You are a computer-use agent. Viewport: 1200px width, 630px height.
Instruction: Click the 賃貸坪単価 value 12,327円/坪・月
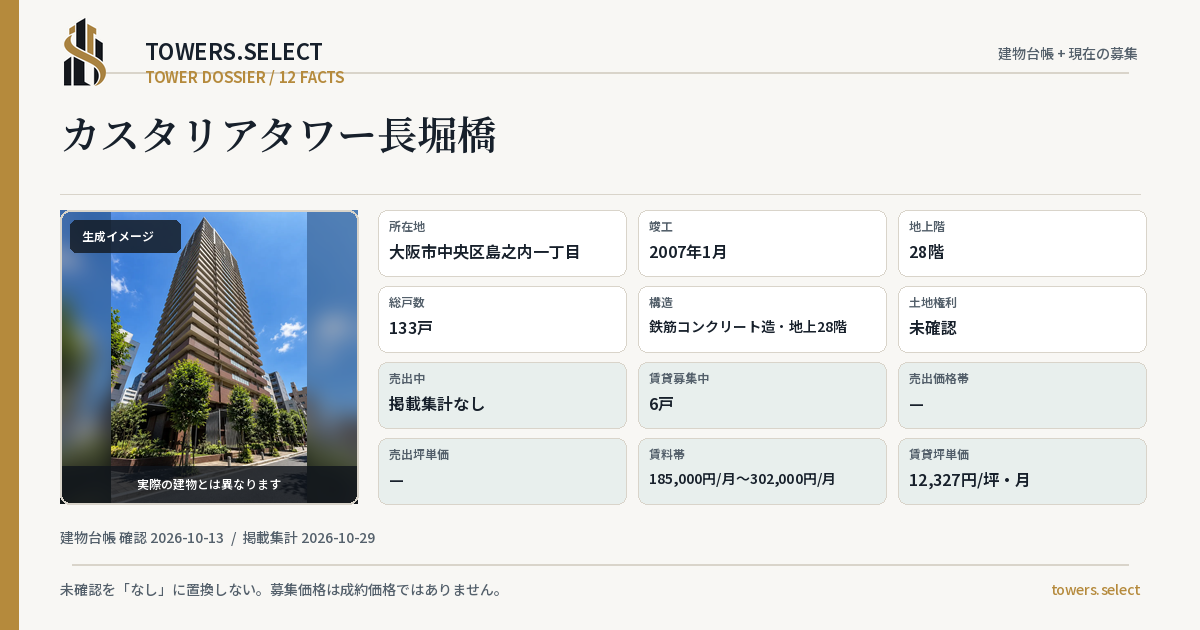(970, 480)
